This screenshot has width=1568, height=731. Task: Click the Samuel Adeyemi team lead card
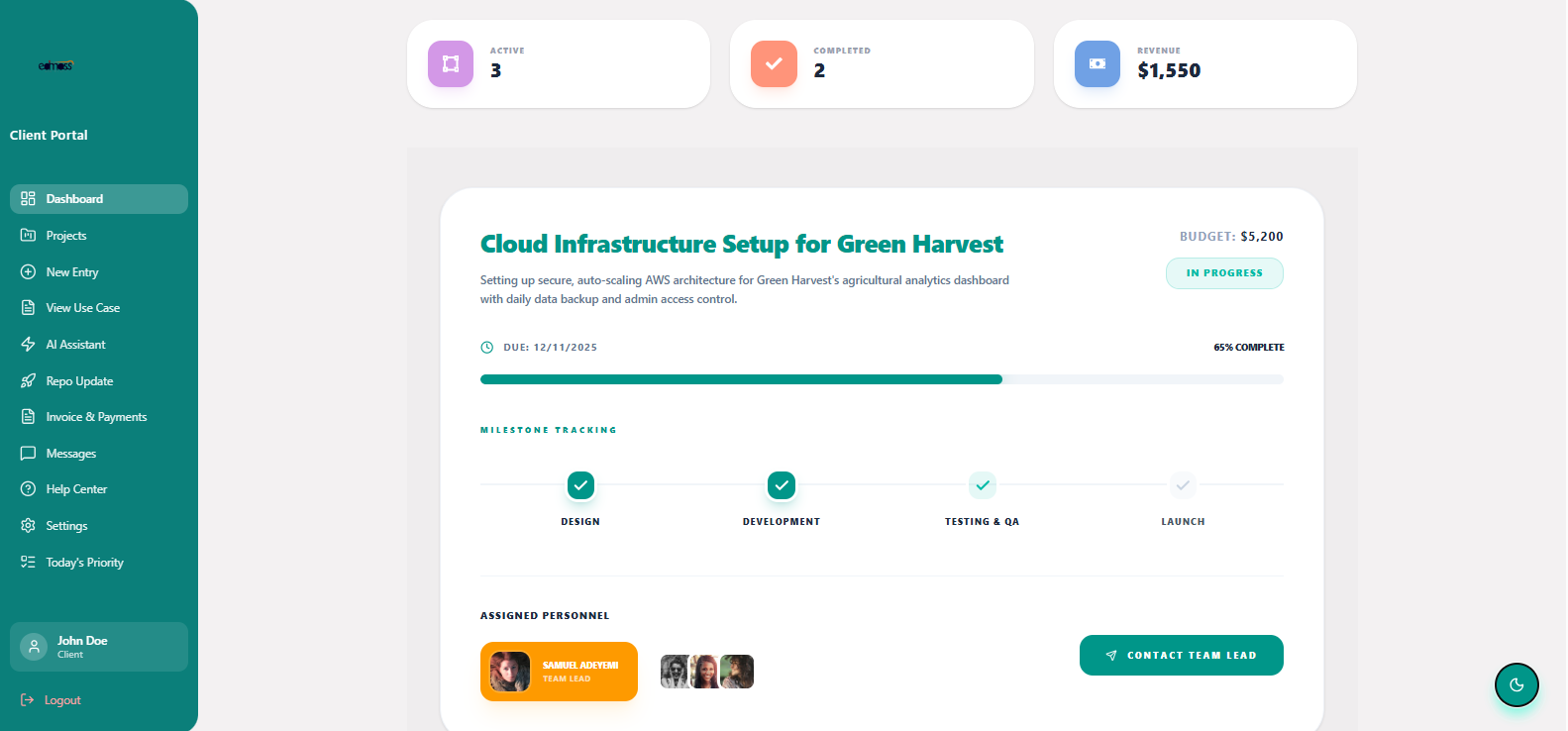pyautogui.click(x=559, y=672)
